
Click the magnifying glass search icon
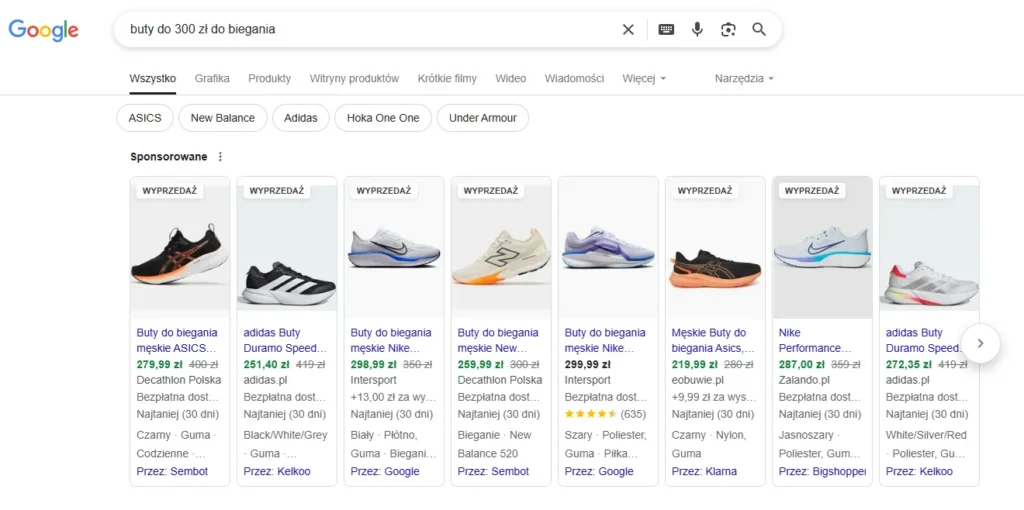759,29
